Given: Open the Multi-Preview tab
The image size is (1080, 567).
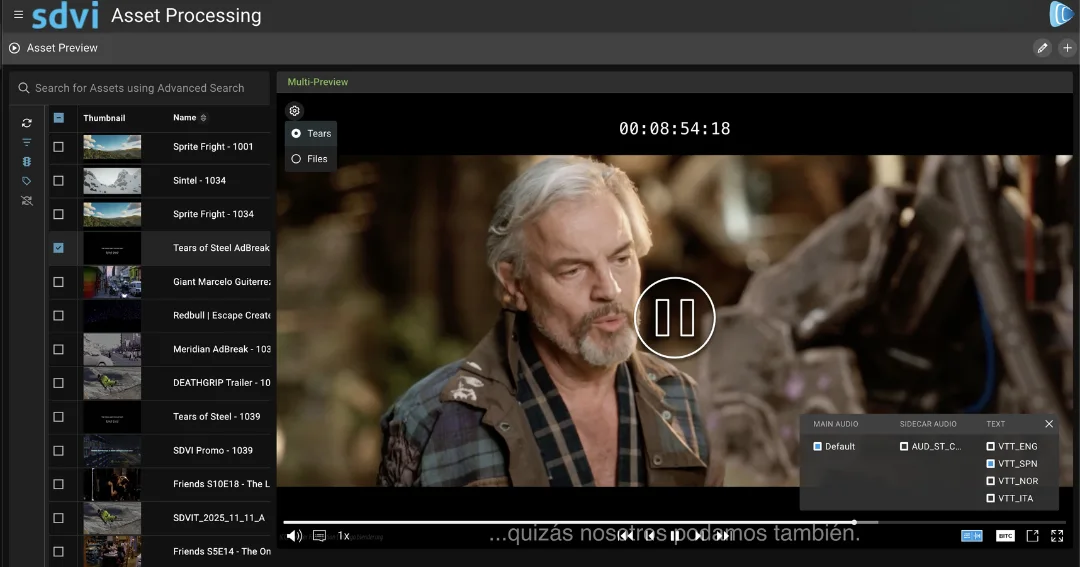Looking at the screenshot, I should (318, 82).
